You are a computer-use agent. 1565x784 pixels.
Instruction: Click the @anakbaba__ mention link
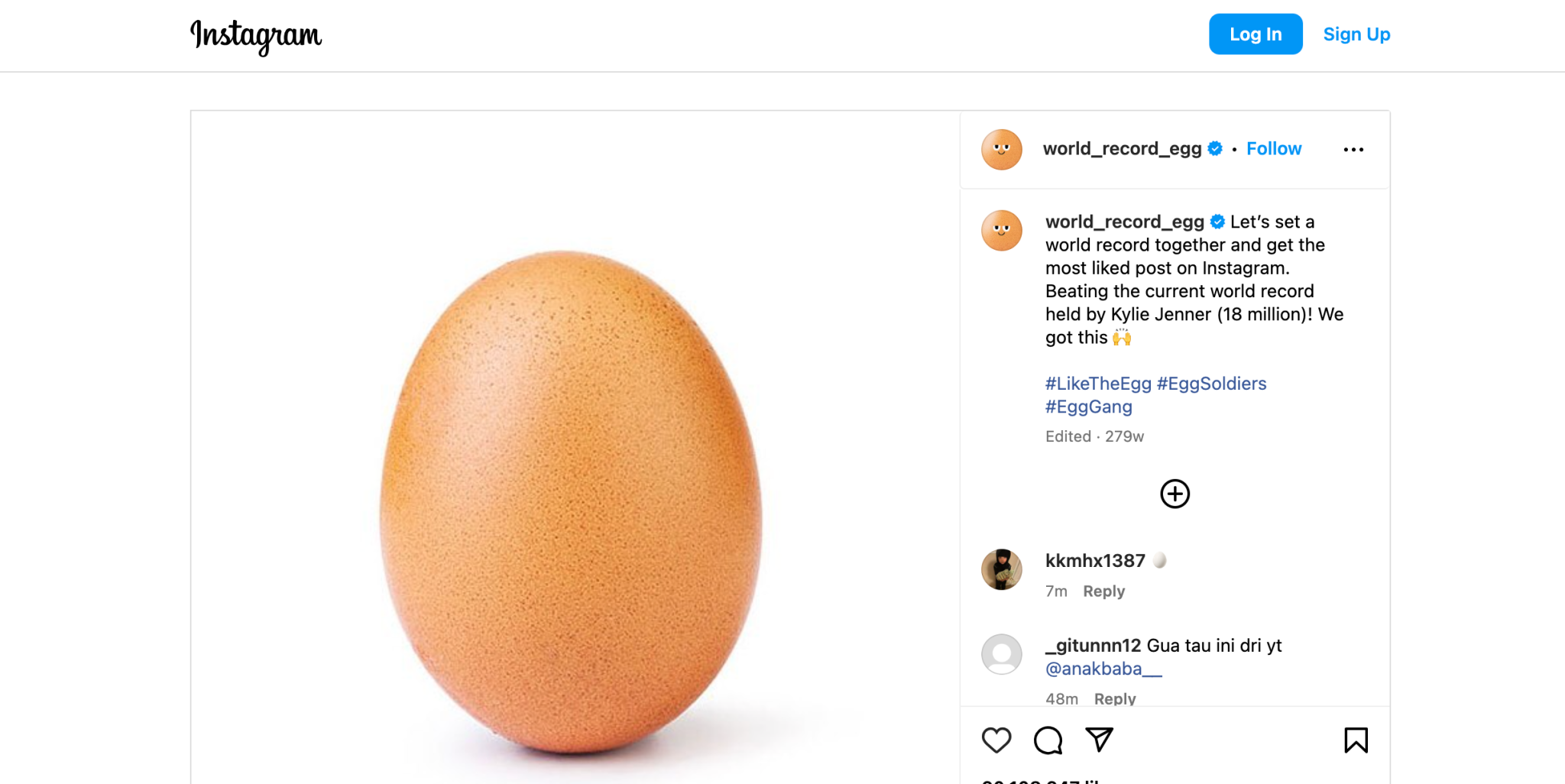[1103, 669]
